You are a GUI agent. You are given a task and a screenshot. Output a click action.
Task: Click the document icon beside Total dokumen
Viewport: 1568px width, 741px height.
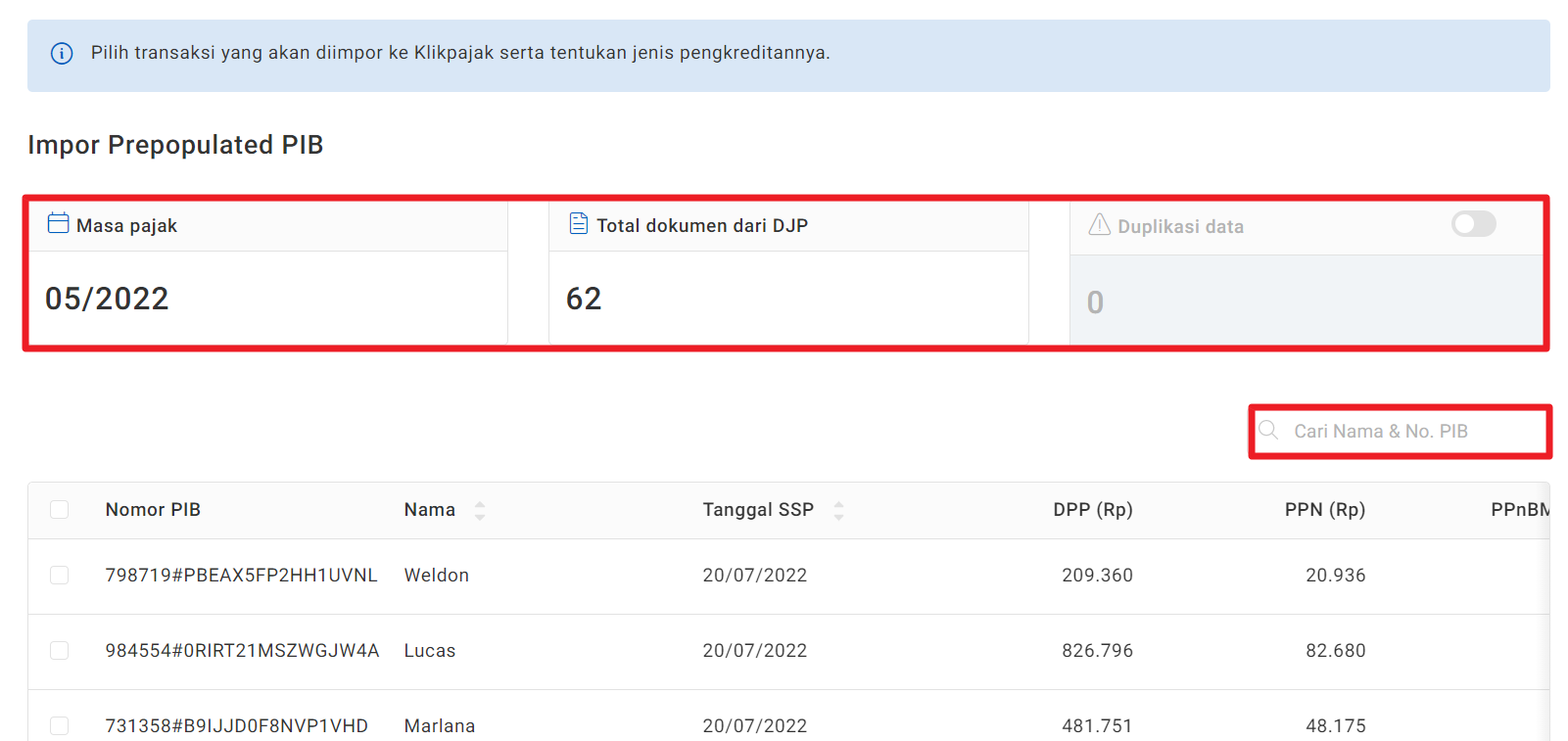pos(579,224)
